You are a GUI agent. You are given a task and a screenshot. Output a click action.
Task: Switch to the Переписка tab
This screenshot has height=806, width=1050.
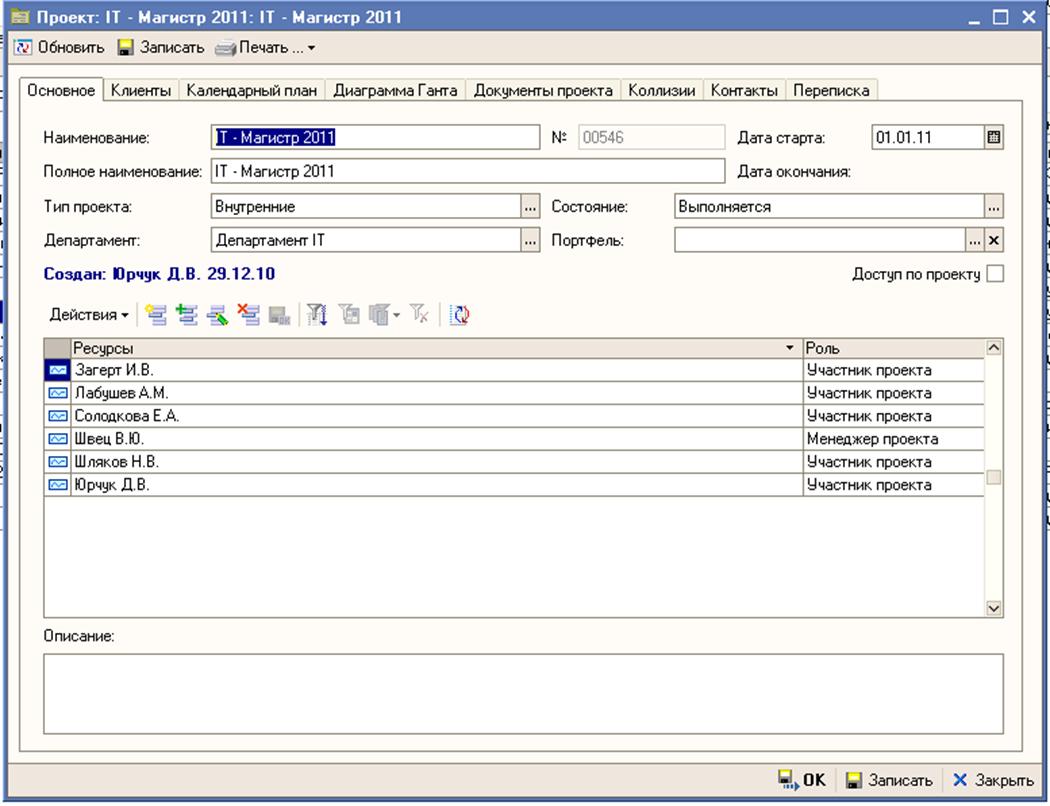click(831, 90)
